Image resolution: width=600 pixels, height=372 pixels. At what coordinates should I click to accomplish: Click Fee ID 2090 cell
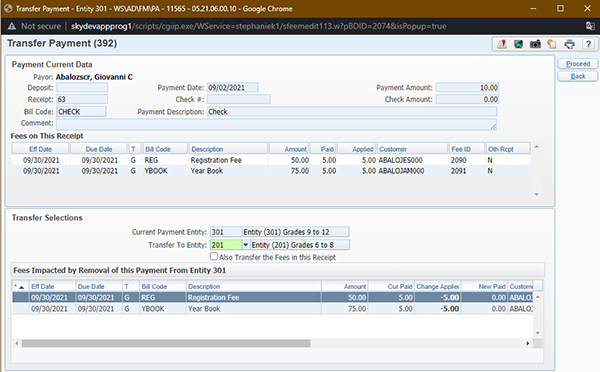point(458,160)
